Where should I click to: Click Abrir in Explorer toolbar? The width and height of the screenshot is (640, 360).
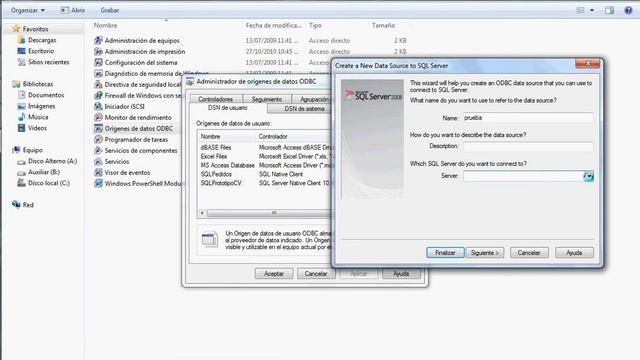(x=73, y=10)
